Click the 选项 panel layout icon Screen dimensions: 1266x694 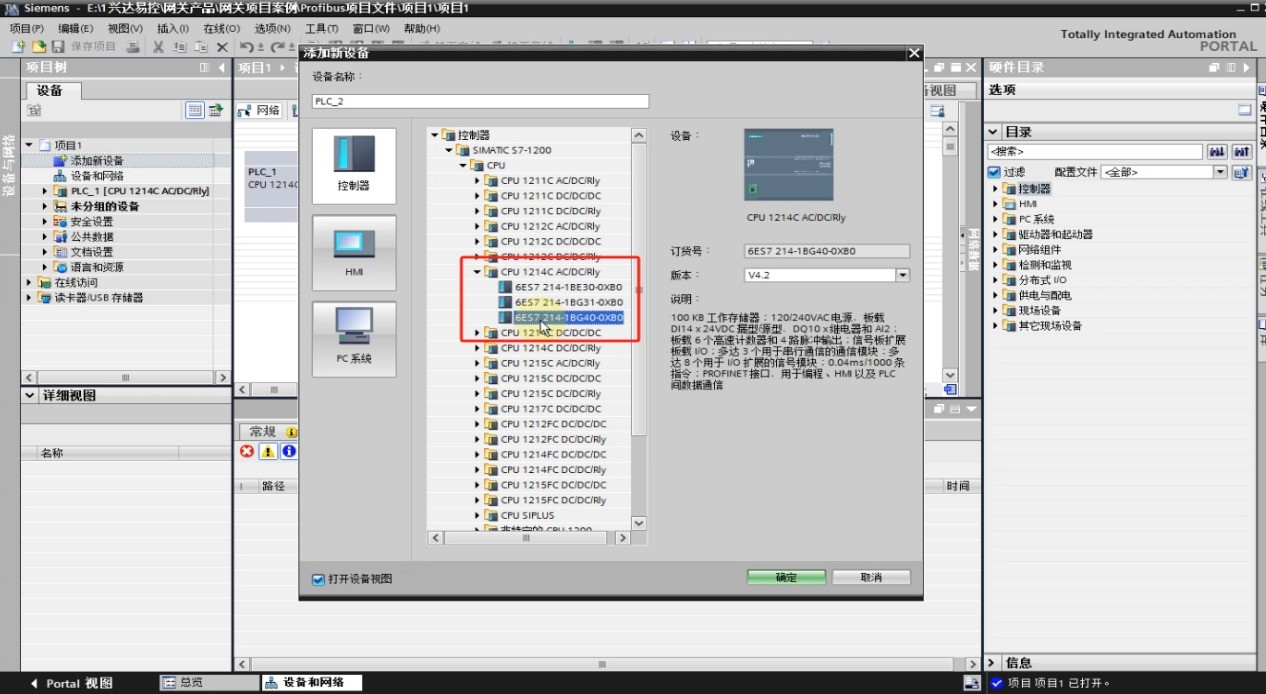1244,110
